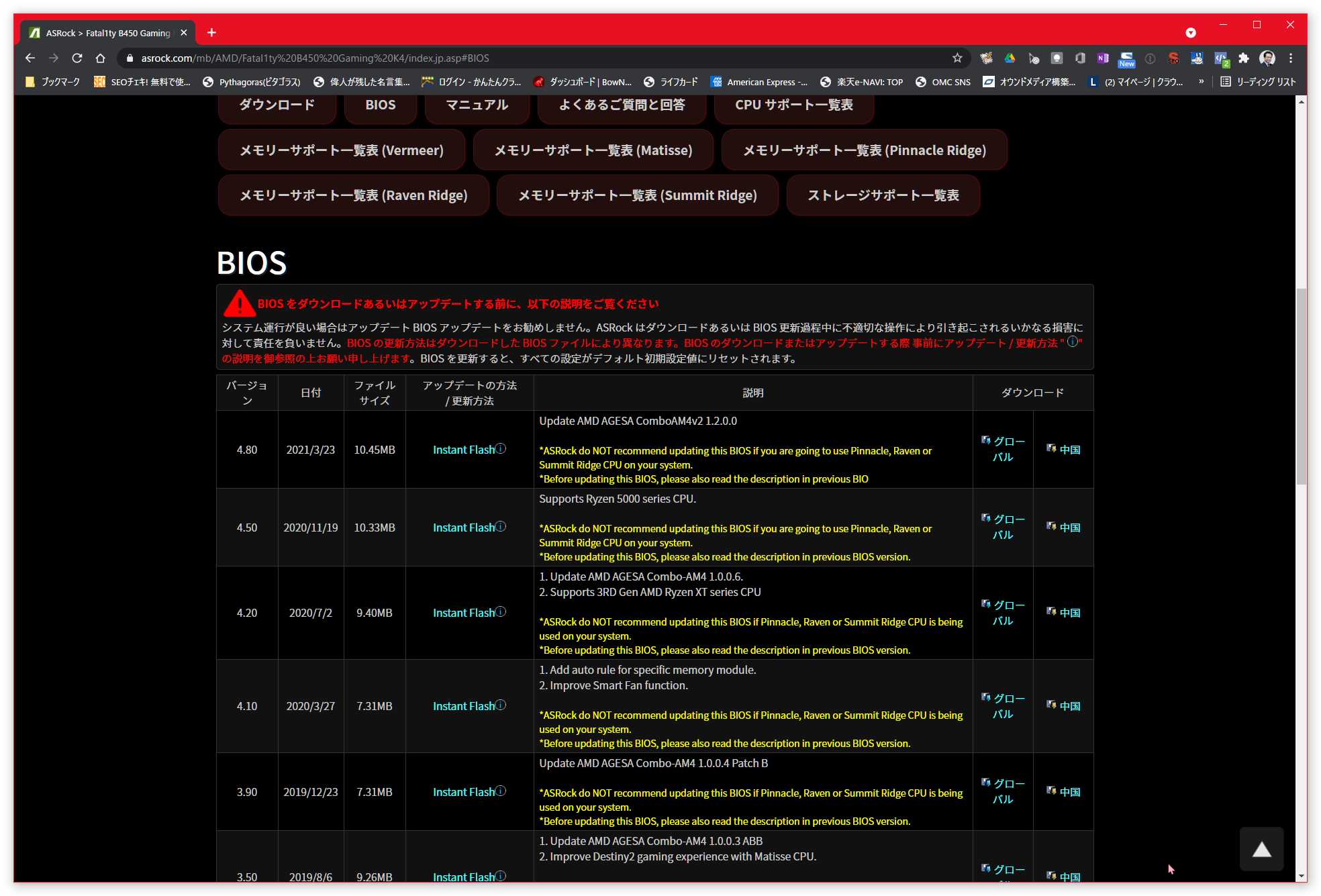Viewport: 1321px width, 896px height.
Task: Click info icon next to 4.50 Instant Flash
Action: pos(501,526)
